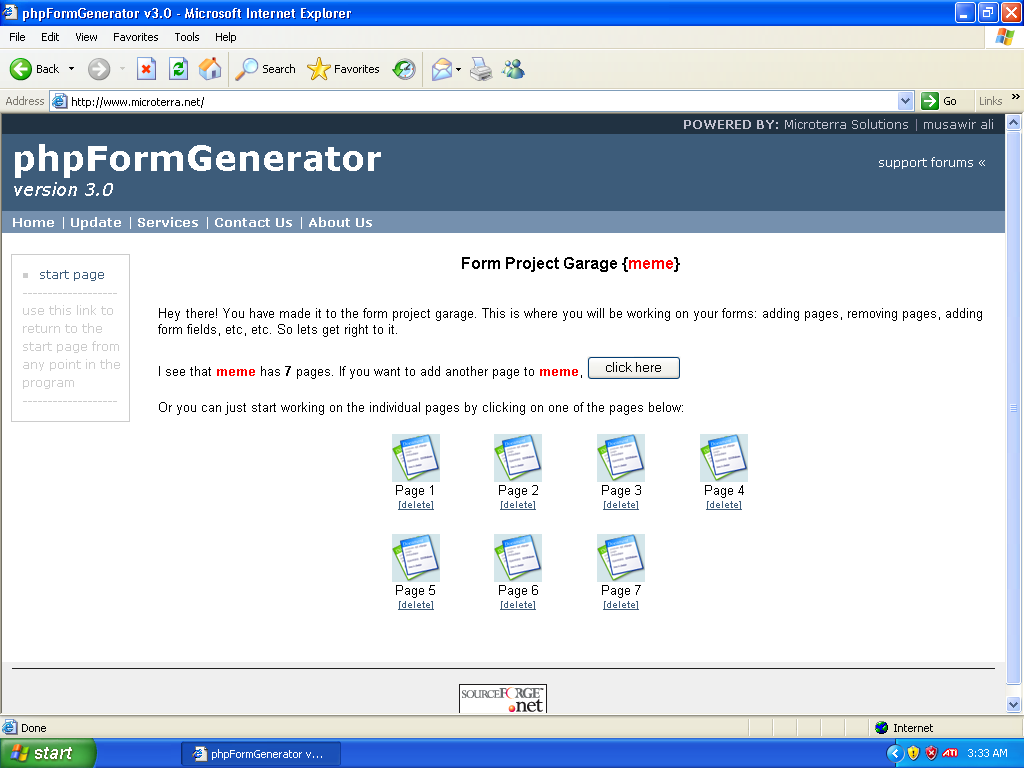Open the Page 7 form icon

click(x=621, y=558)
